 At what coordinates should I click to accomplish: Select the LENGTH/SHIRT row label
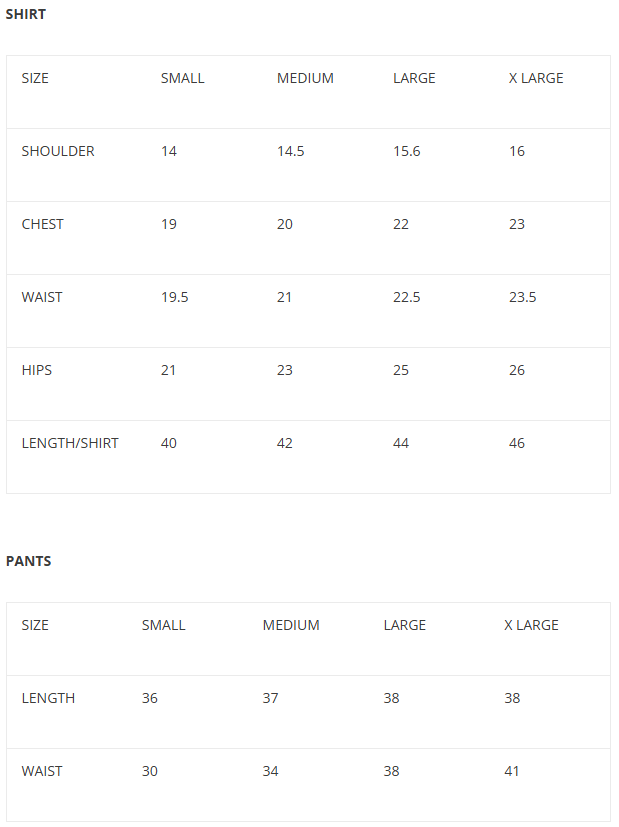pos(70,443)
